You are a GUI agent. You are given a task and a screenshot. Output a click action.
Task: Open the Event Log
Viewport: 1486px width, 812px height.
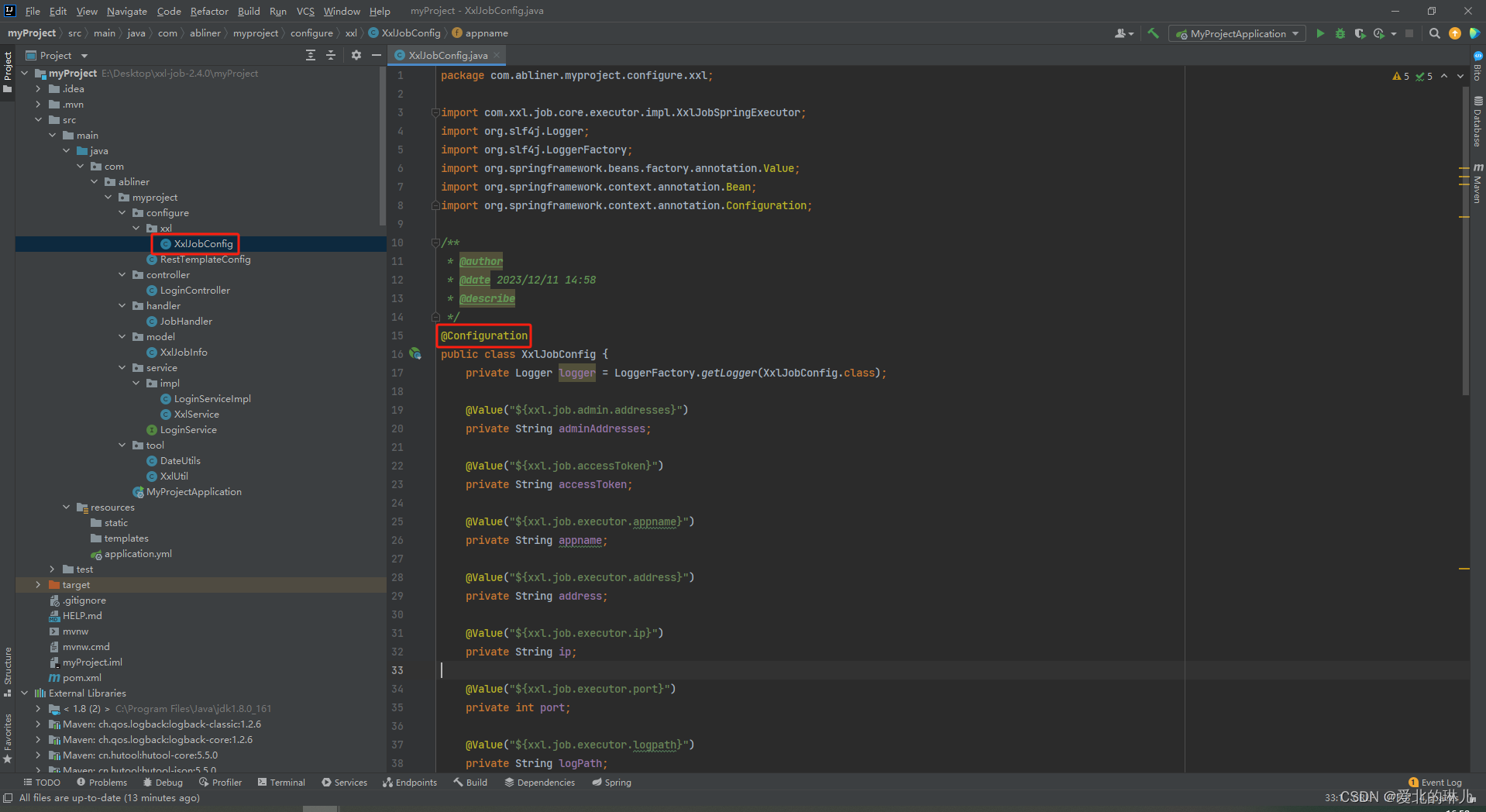pos(1435,783)
